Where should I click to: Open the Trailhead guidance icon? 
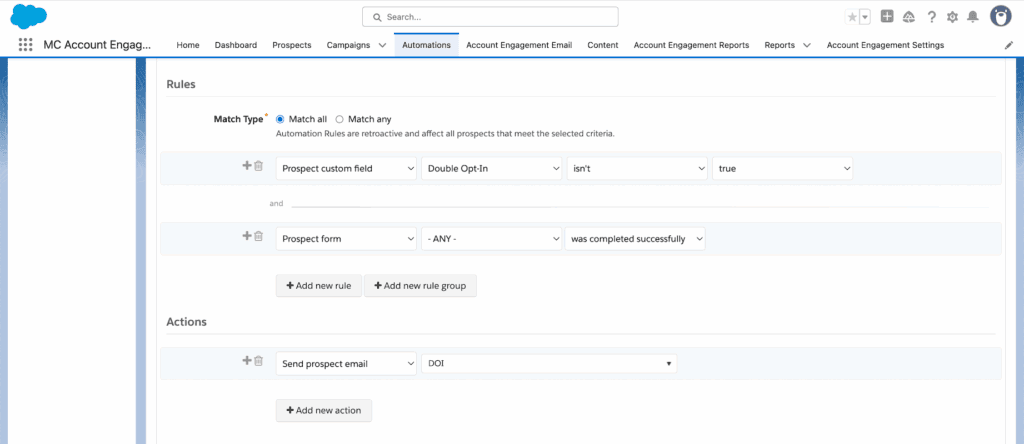point(908,17)
